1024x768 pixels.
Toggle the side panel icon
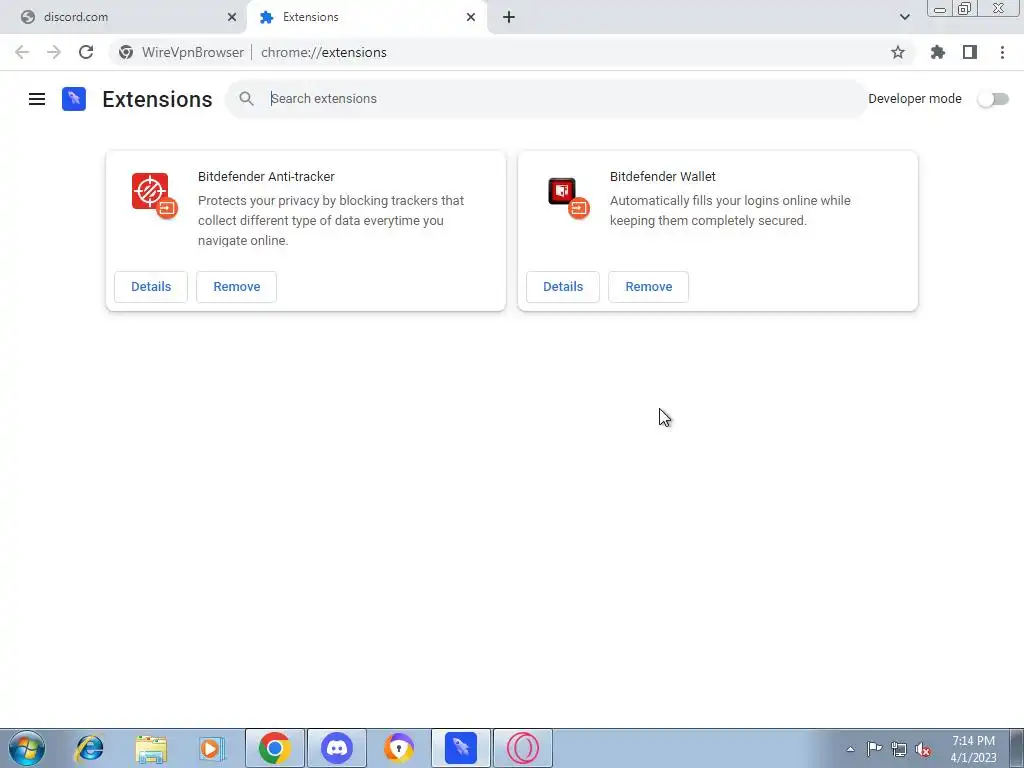click(x=970, y=52)
